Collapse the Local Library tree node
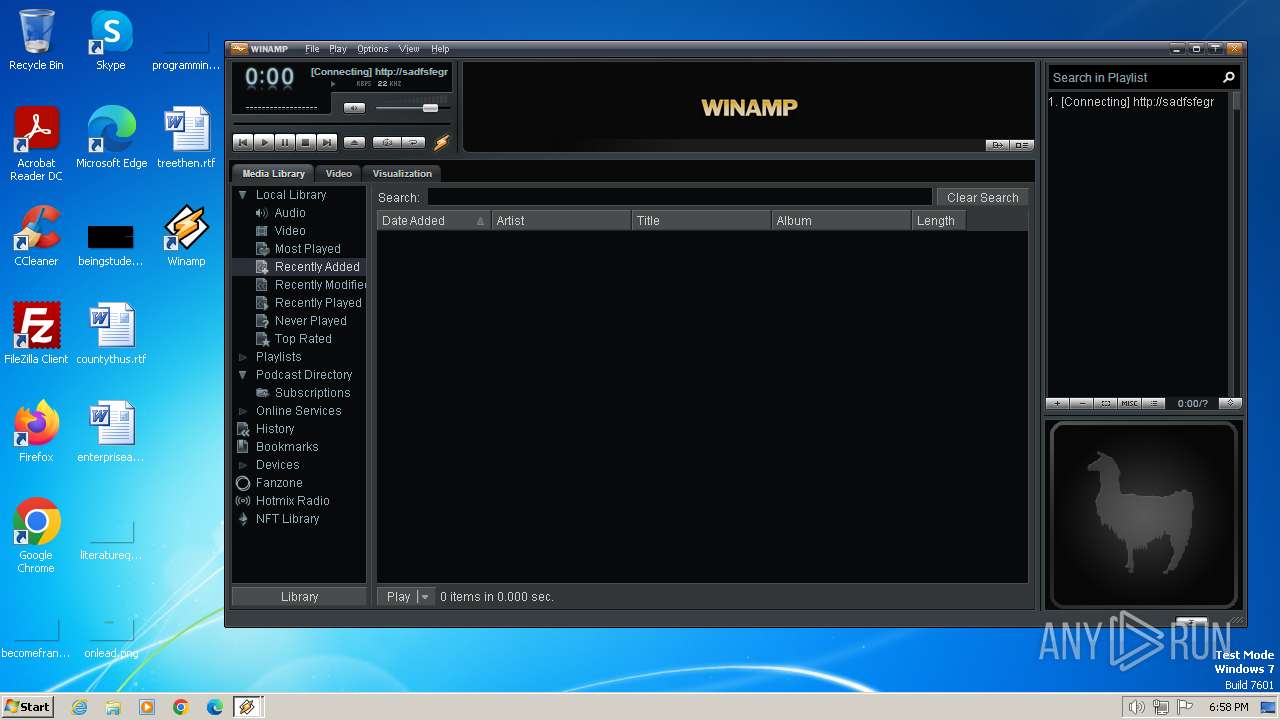Screen dimensions: 1280x720 click(x=242, y=195)
